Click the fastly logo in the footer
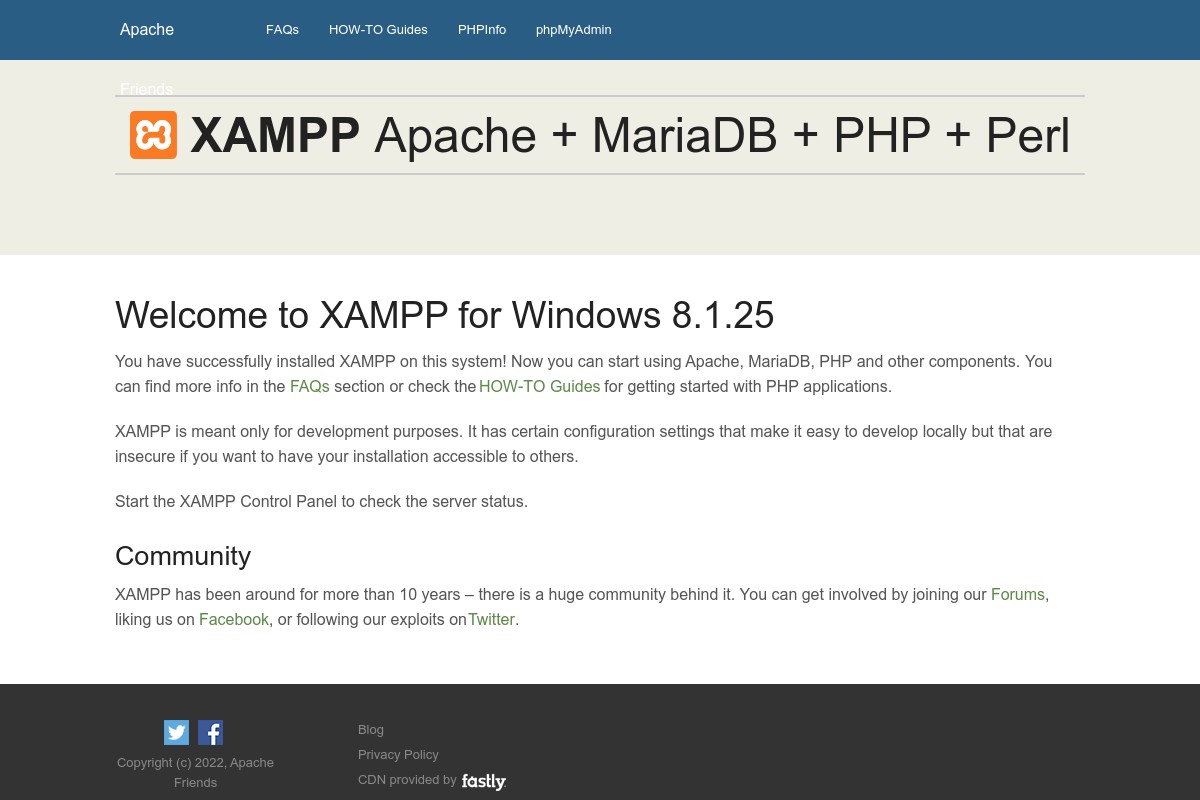1200x800 pixels. [x=484, y=781]
